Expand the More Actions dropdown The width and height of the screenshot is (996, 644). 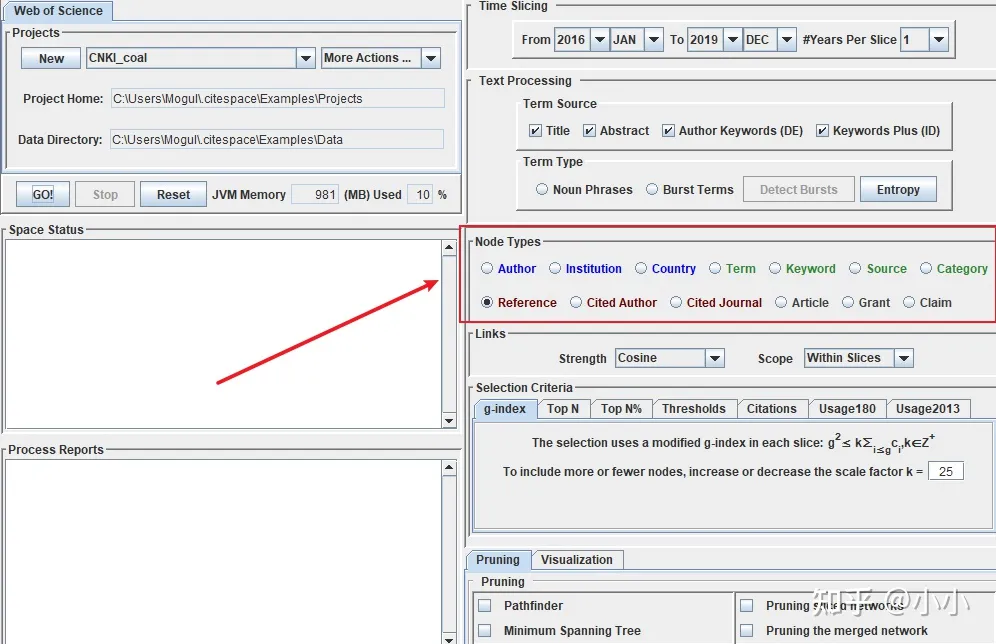coord(431,58)
